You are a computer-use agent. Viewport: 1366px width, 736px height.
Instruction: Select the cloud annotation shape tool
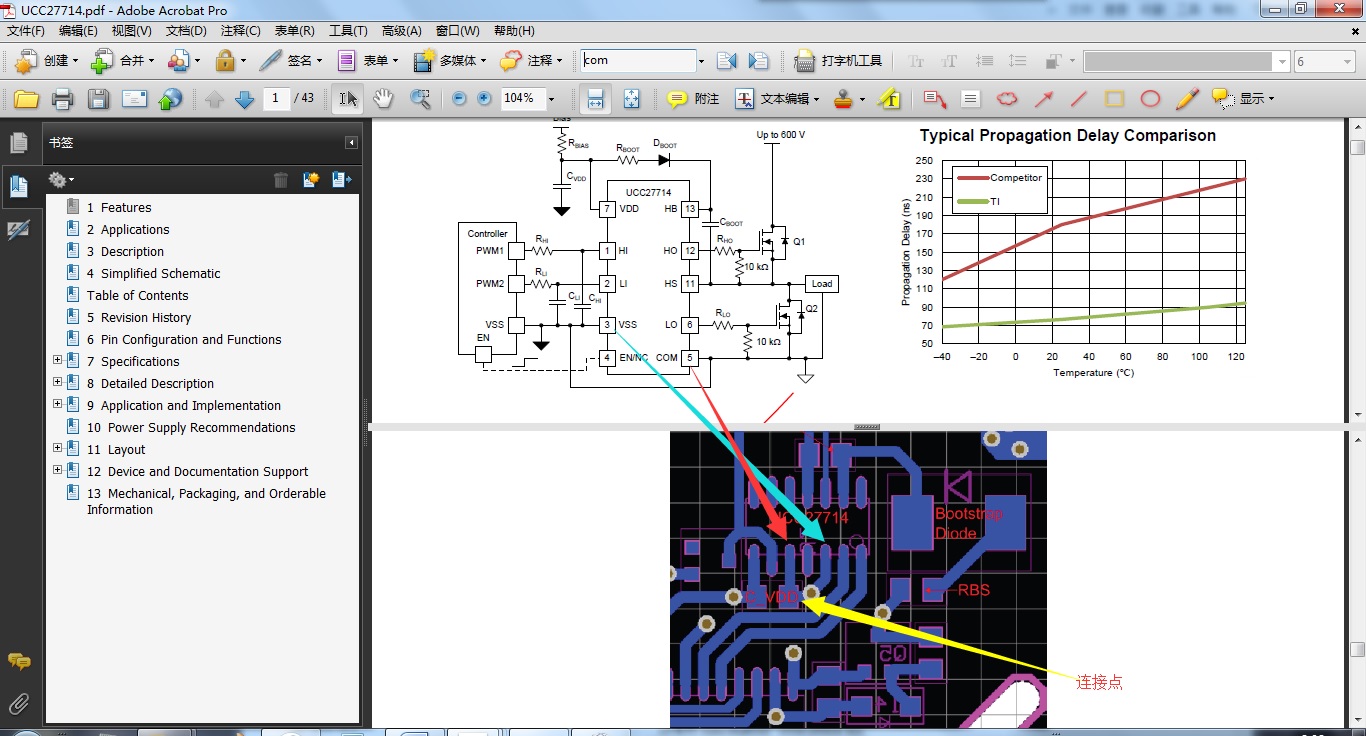pos(1007,99)
